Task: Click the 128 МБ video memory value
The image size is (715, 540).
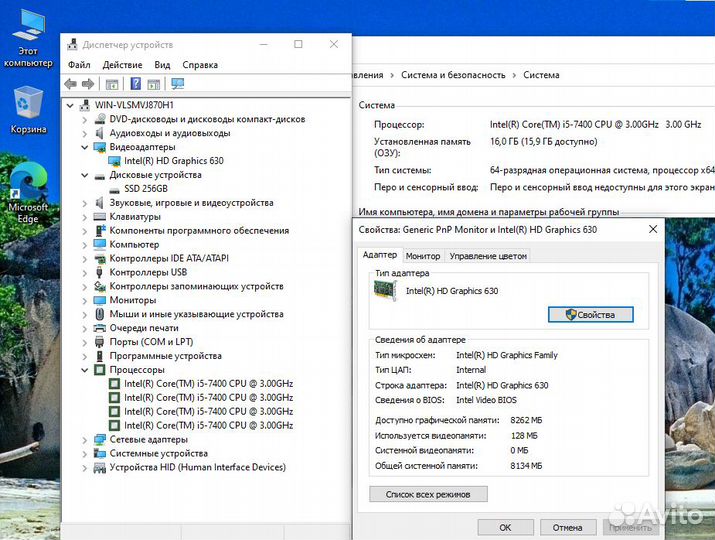Action: point(524,436)
